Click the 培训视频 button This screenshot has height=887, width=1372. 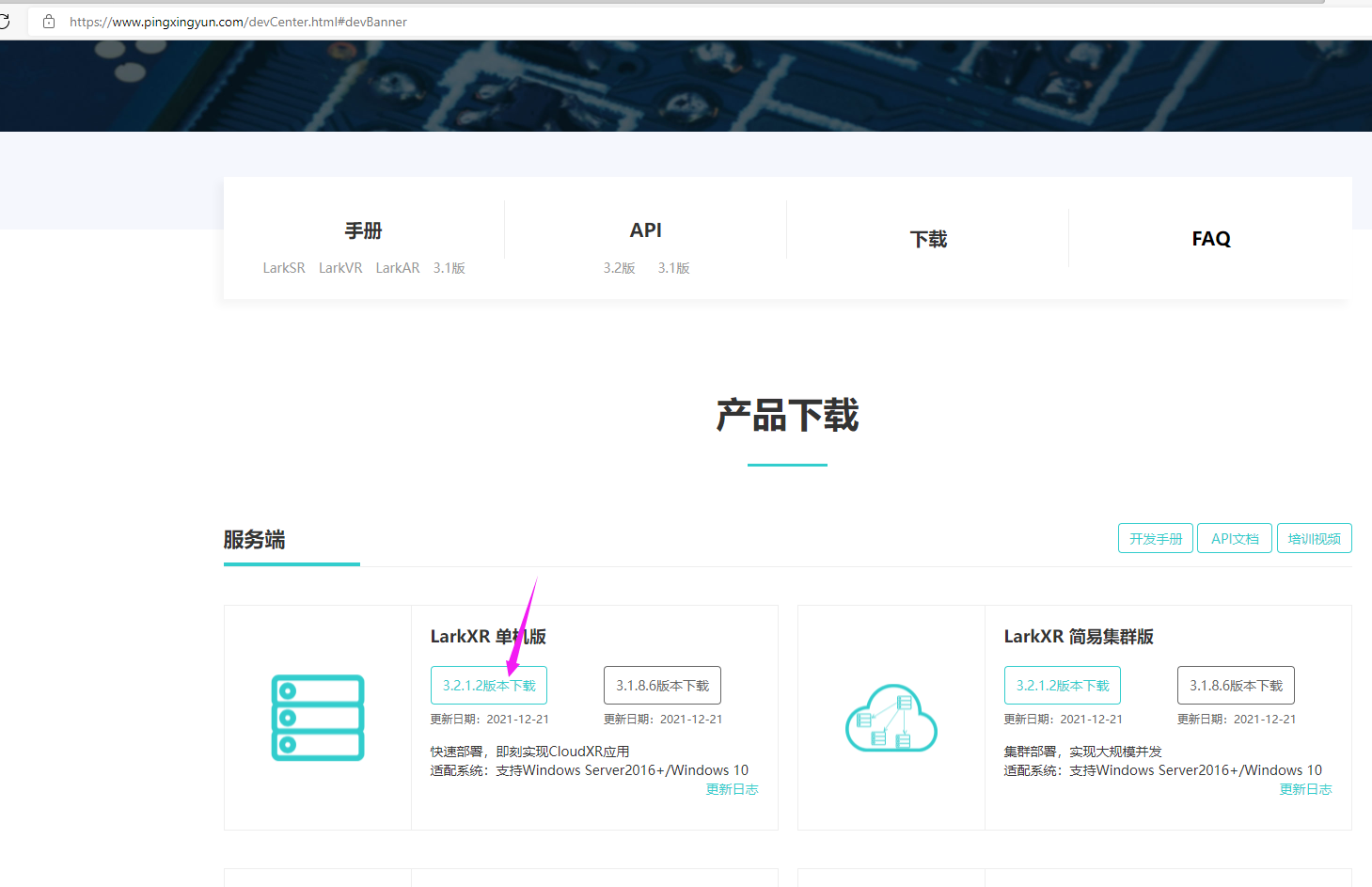coord(1315,539)
